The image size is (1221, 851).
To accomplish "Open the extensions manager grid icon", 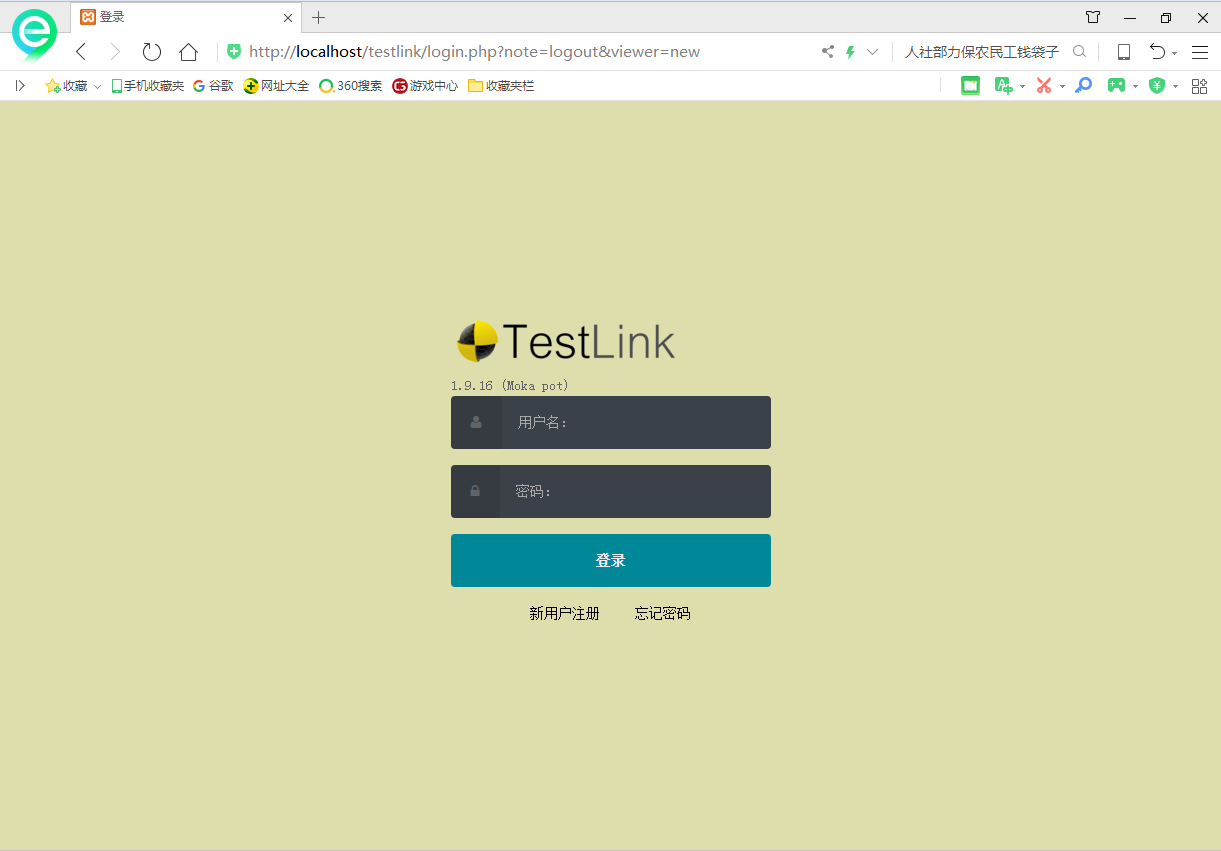I will (x=1199, y=86).
